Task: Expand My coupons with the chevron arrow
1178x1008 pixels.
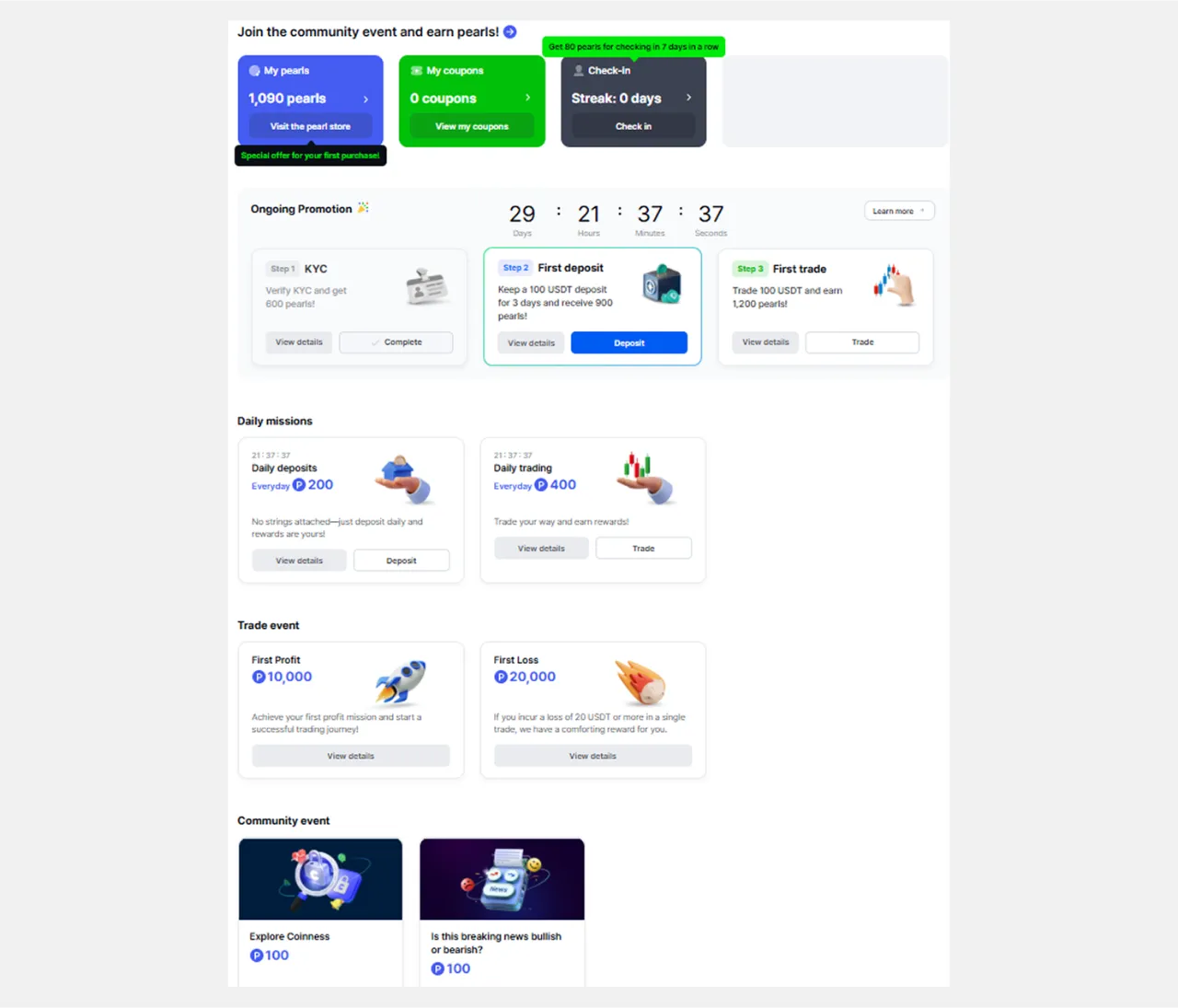Action: point(527,98)
